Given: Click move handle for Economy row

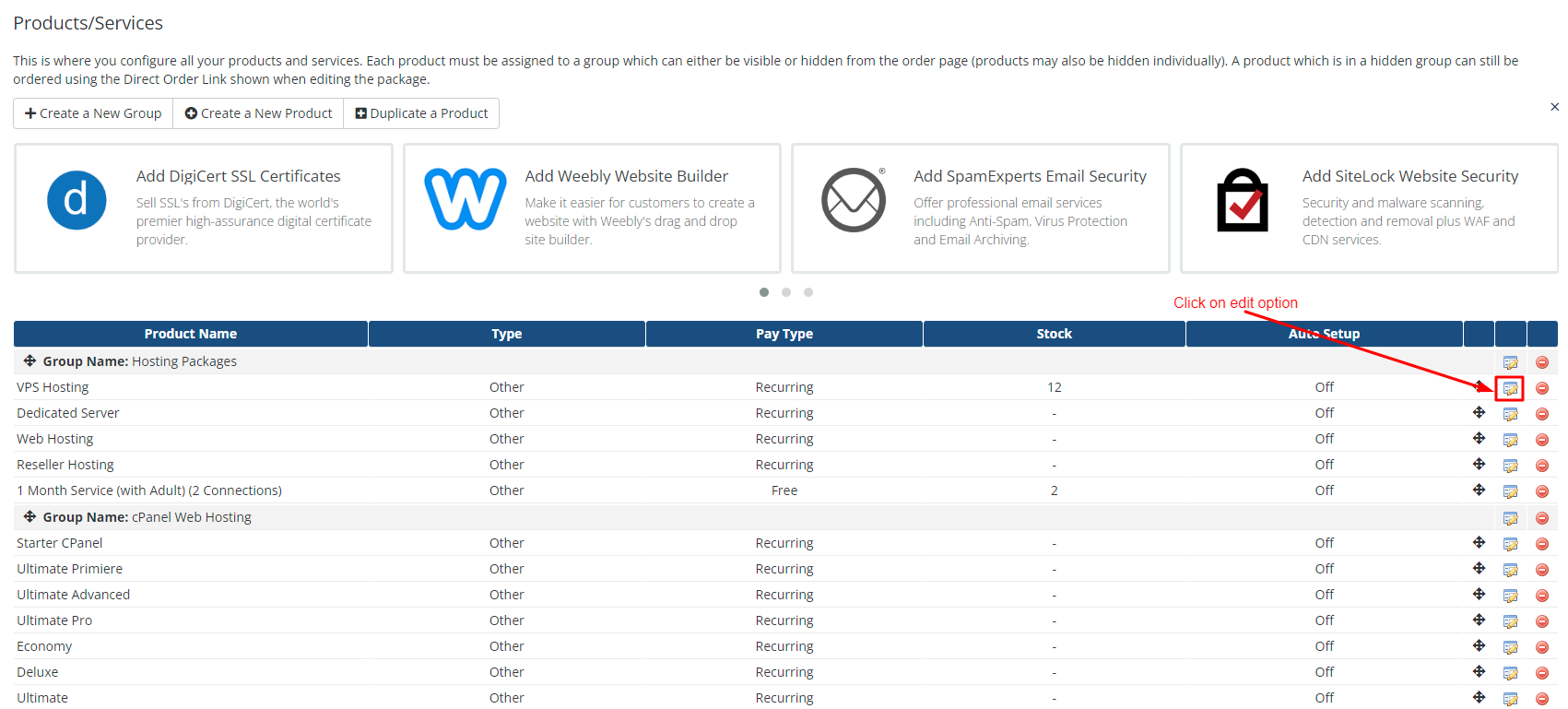Looking at the screenshot, I should coord(1479,646).
